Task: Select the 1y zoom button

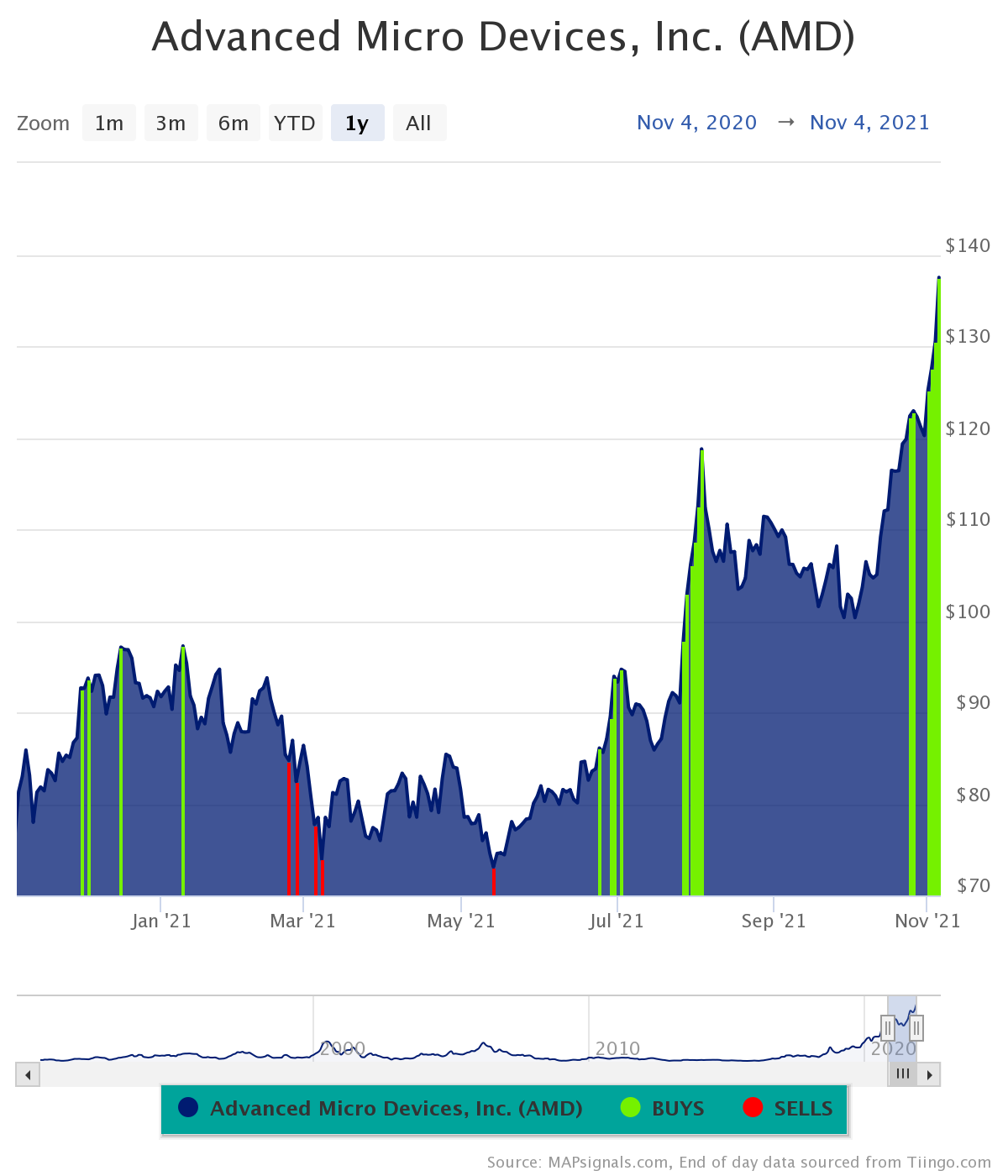Action: 358,123
